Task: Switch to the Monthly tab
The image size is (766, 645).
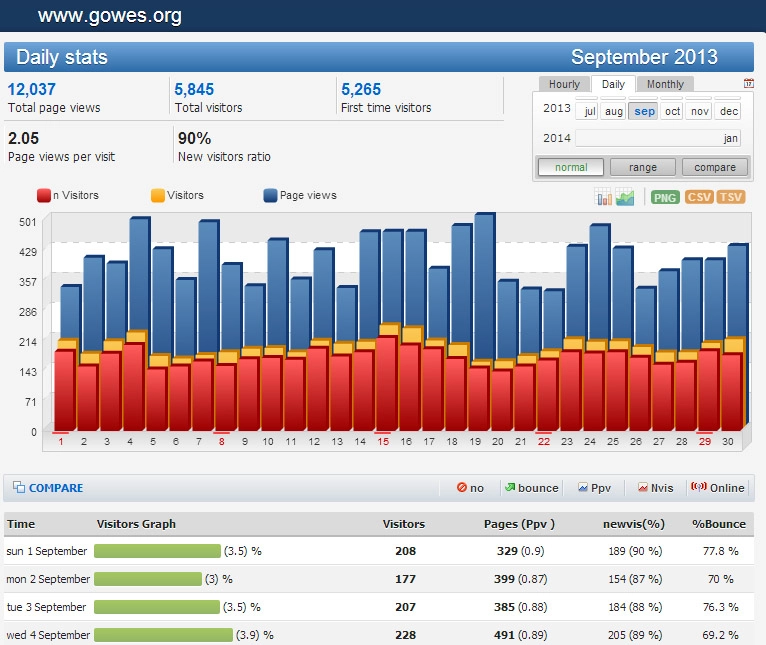Action: (665, 85)
